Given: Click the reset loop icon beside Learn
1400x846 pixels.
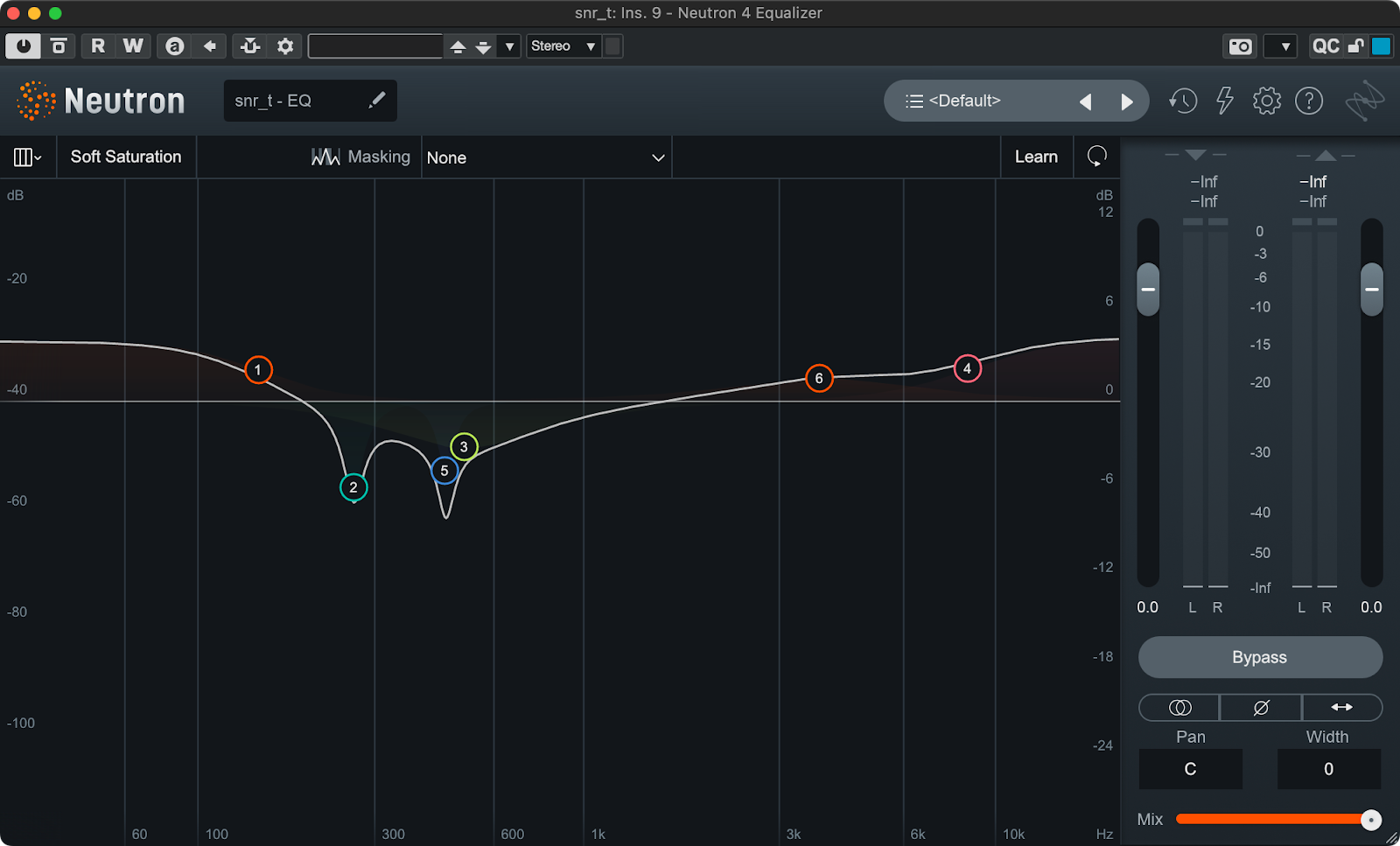Looking at the screenshot, I should tap(1096, 157).
